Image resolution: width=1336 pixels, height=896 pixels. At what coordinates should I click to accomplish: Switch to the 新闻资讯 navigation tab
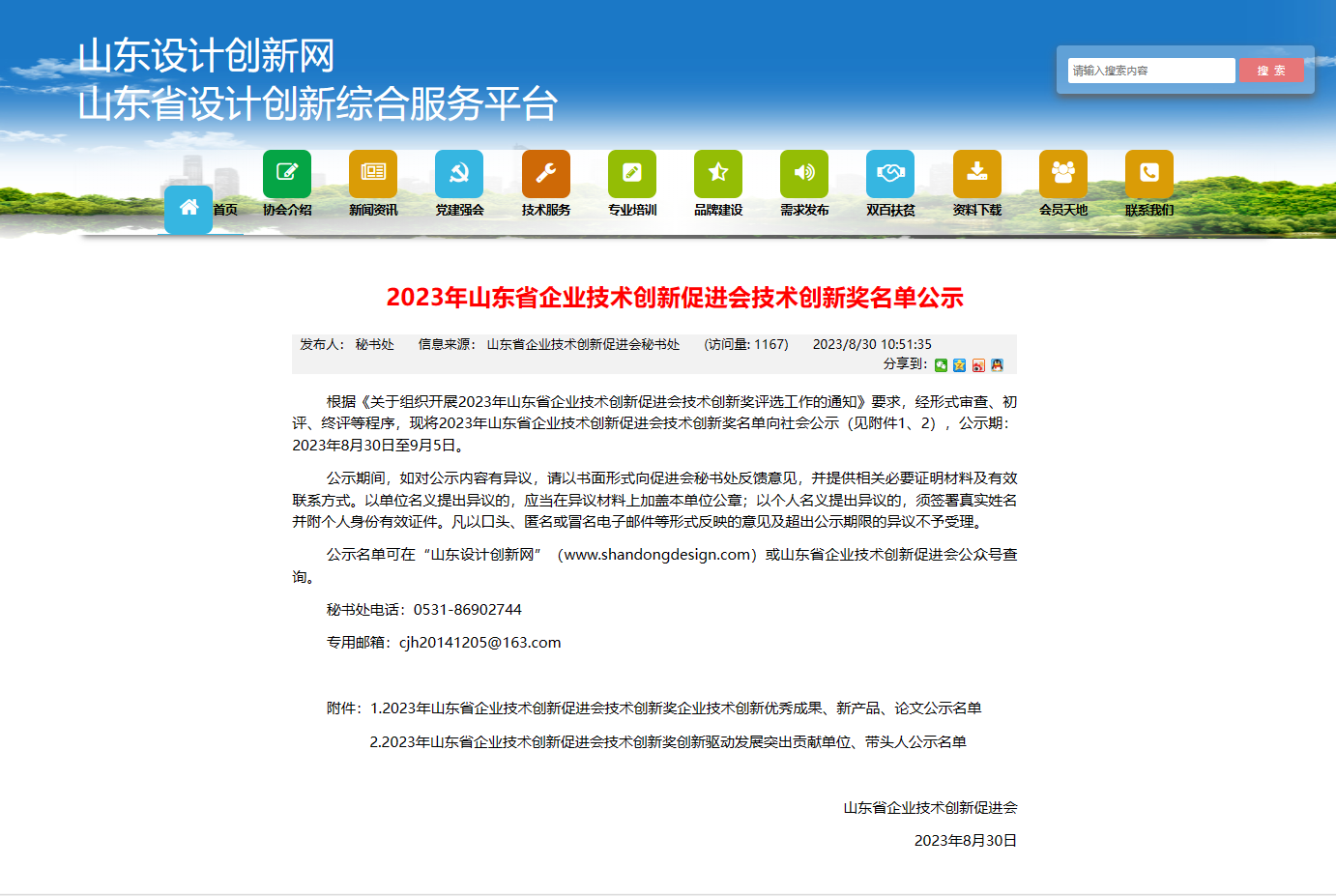373,208
